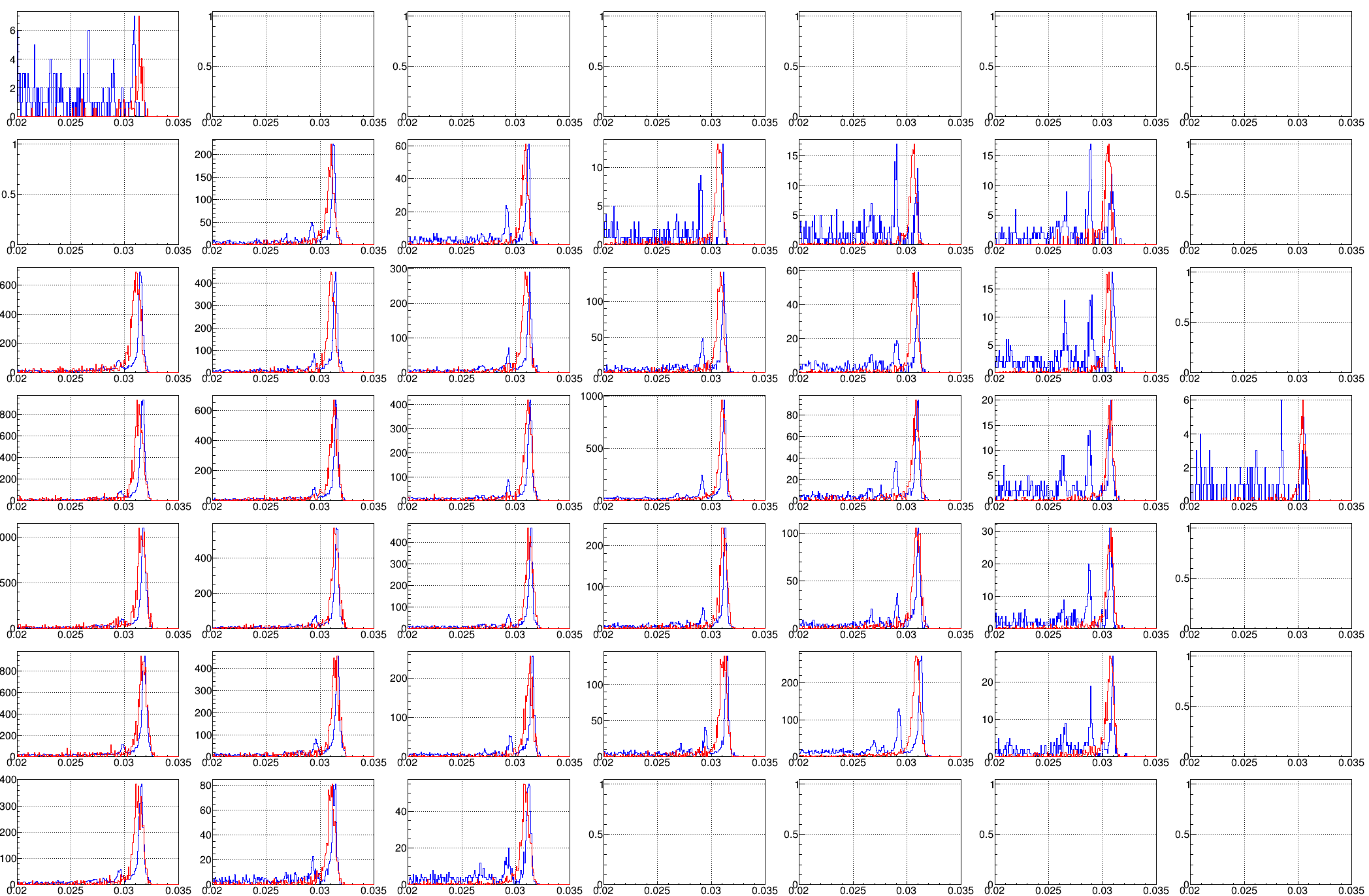Viewport: 1369px width, 896px height.
Task: Click the histogram with the 150 y-axis tick
Action: point(293,192)
